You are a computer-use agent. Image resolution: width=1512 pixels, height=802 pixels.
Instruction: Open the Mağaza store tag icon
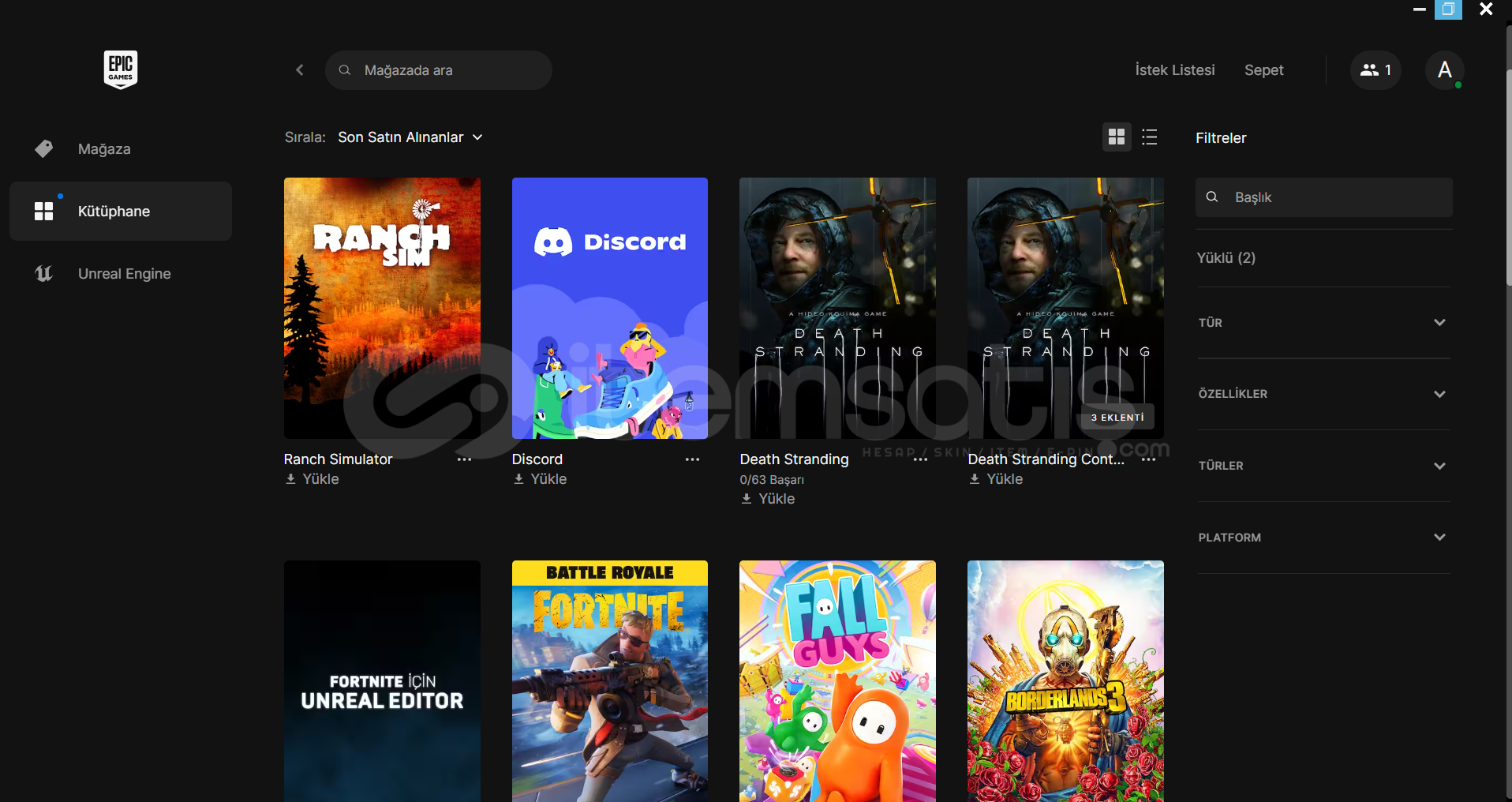click(x=44, y=149)
